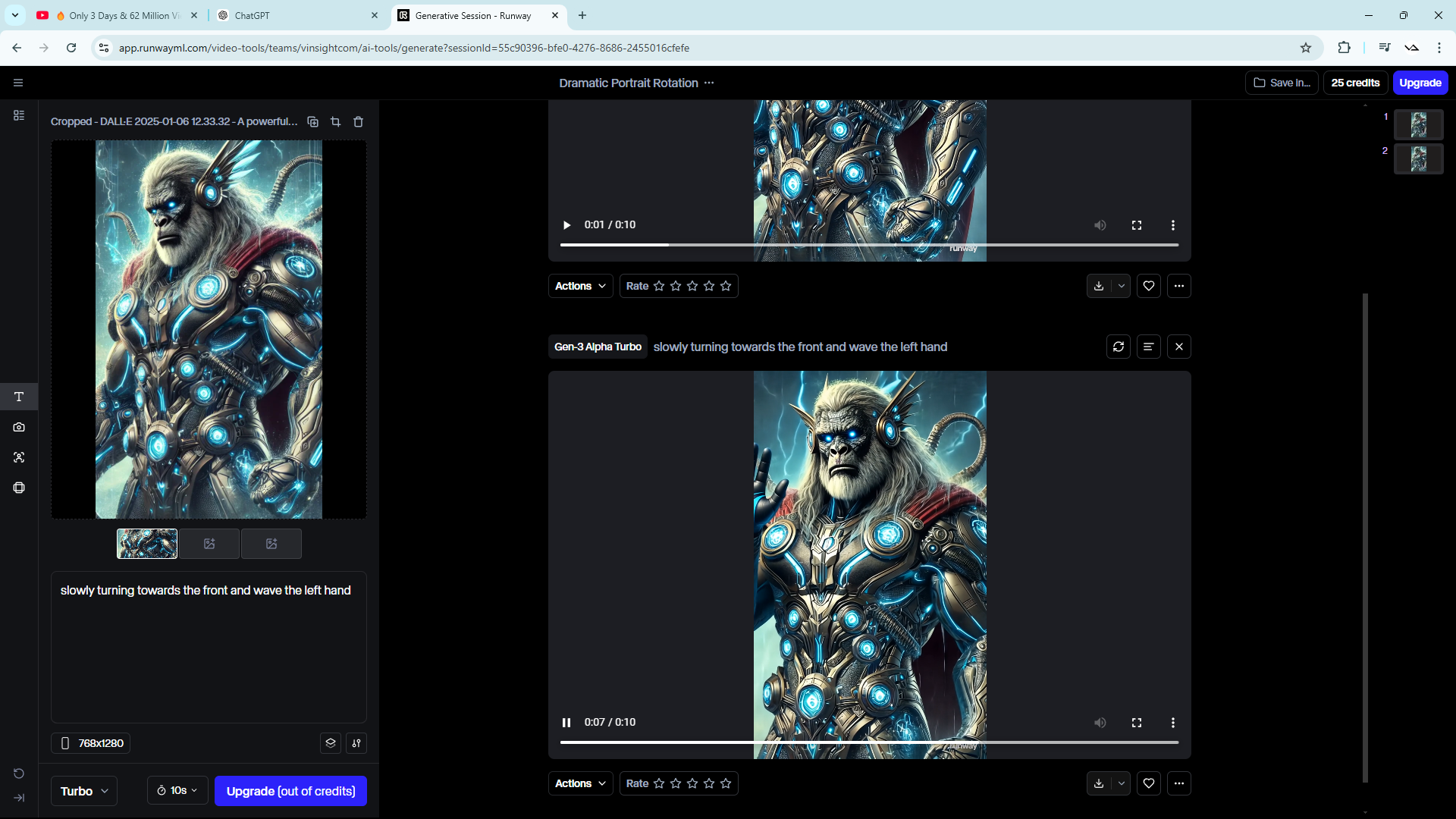The width and height of the screenshot is (1456, 819).
Task: Pause the second video playback
Action: (x=566, y=723)
